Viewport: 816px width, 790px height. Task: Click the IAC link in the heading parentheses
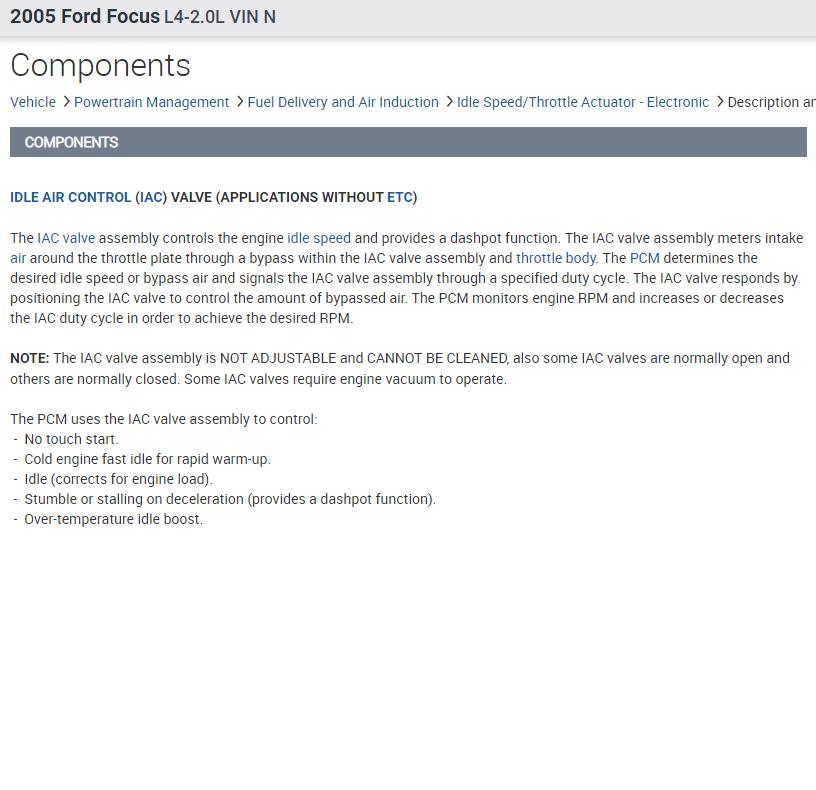(151, 197)
